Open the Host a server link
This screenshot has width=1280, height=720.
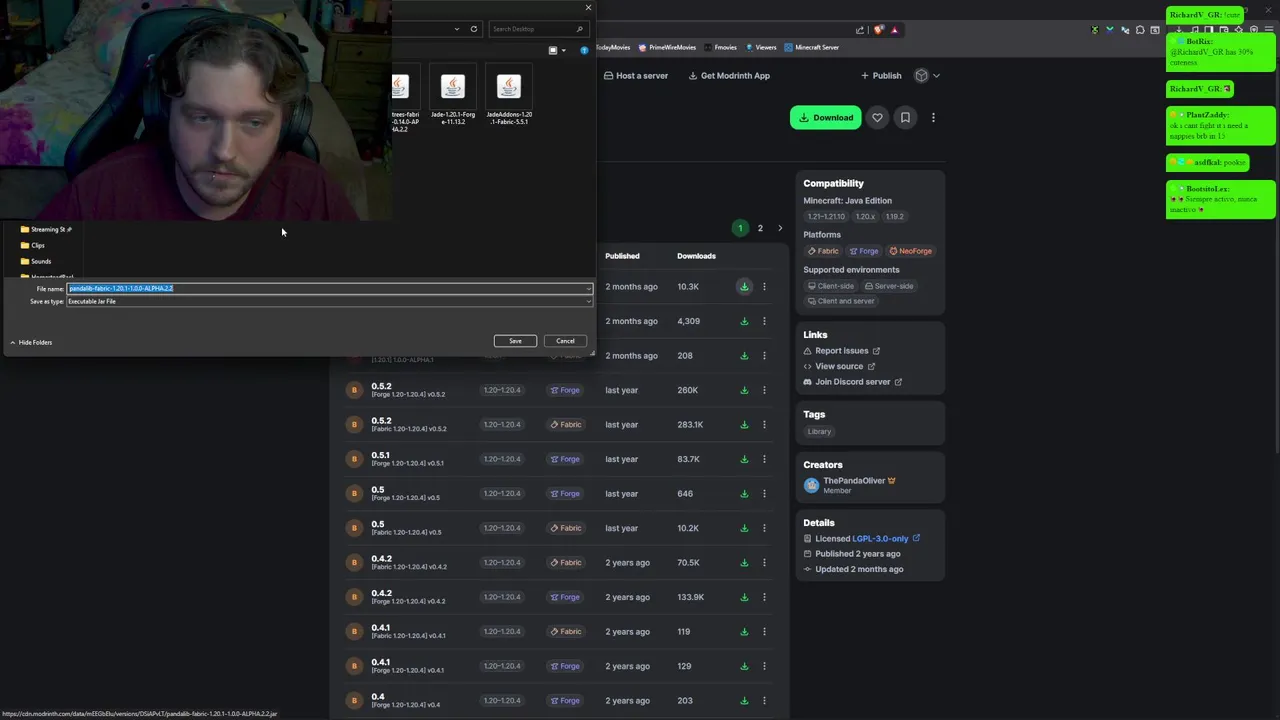[x=636, y=76]
